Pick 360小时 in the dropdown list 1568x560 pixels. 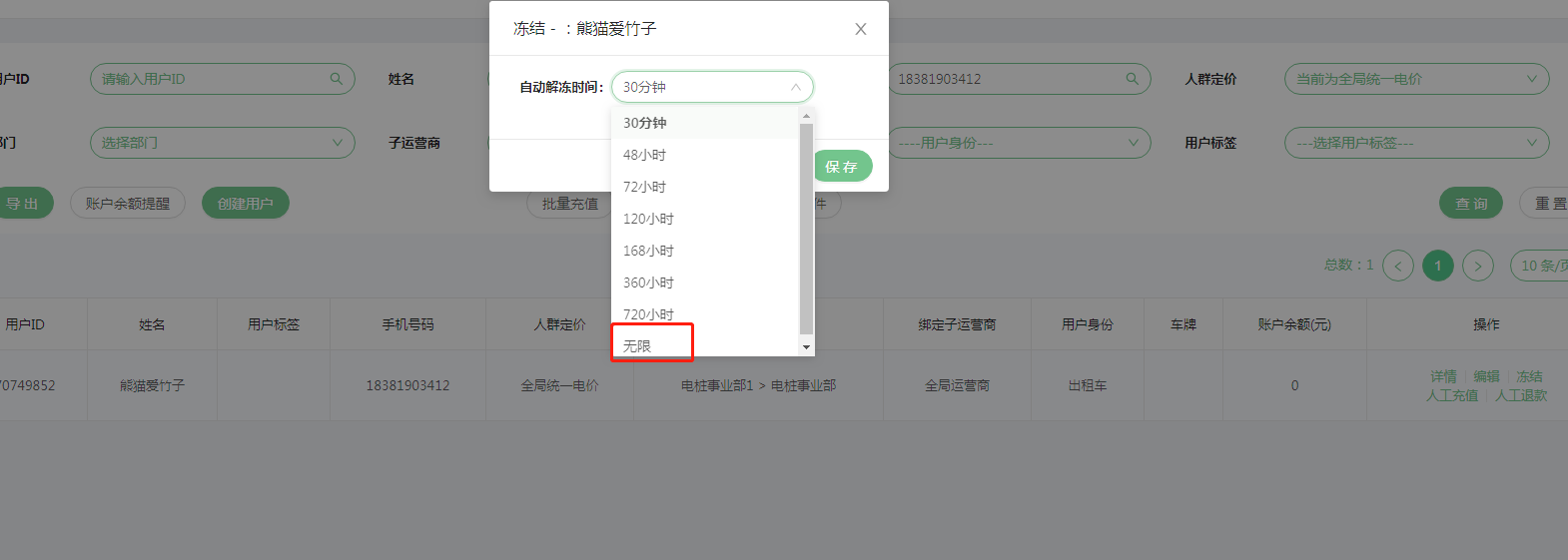tap(648, 282)
